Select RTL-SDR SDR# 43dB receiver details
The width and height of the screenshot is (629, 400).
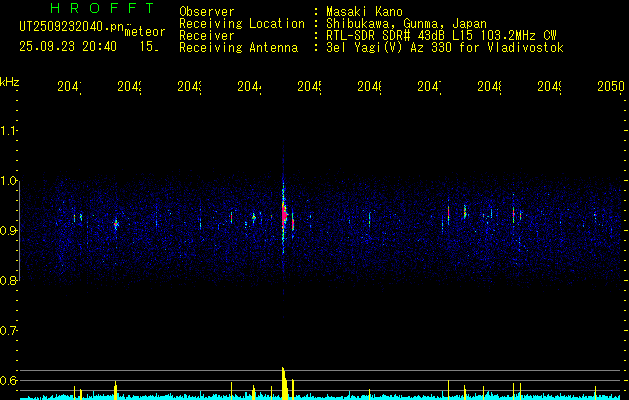441,36
